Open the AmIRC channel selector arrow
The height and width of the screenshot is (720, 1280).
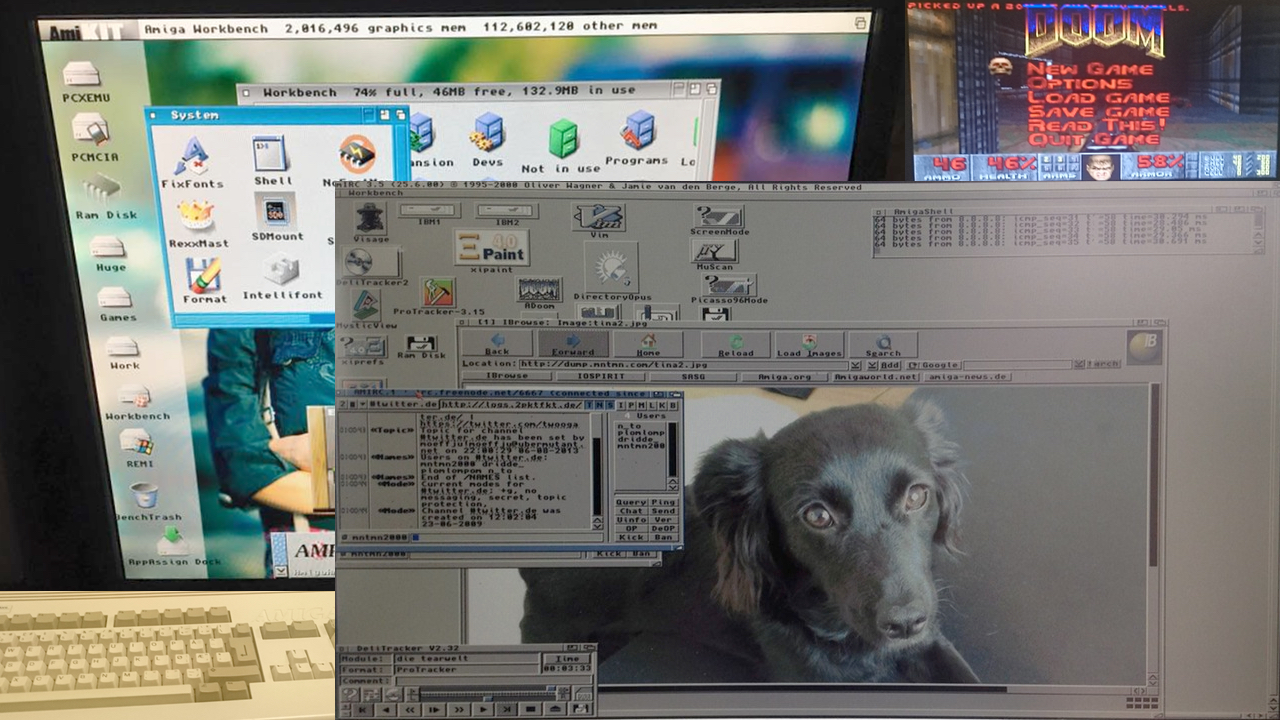[362, 405]
